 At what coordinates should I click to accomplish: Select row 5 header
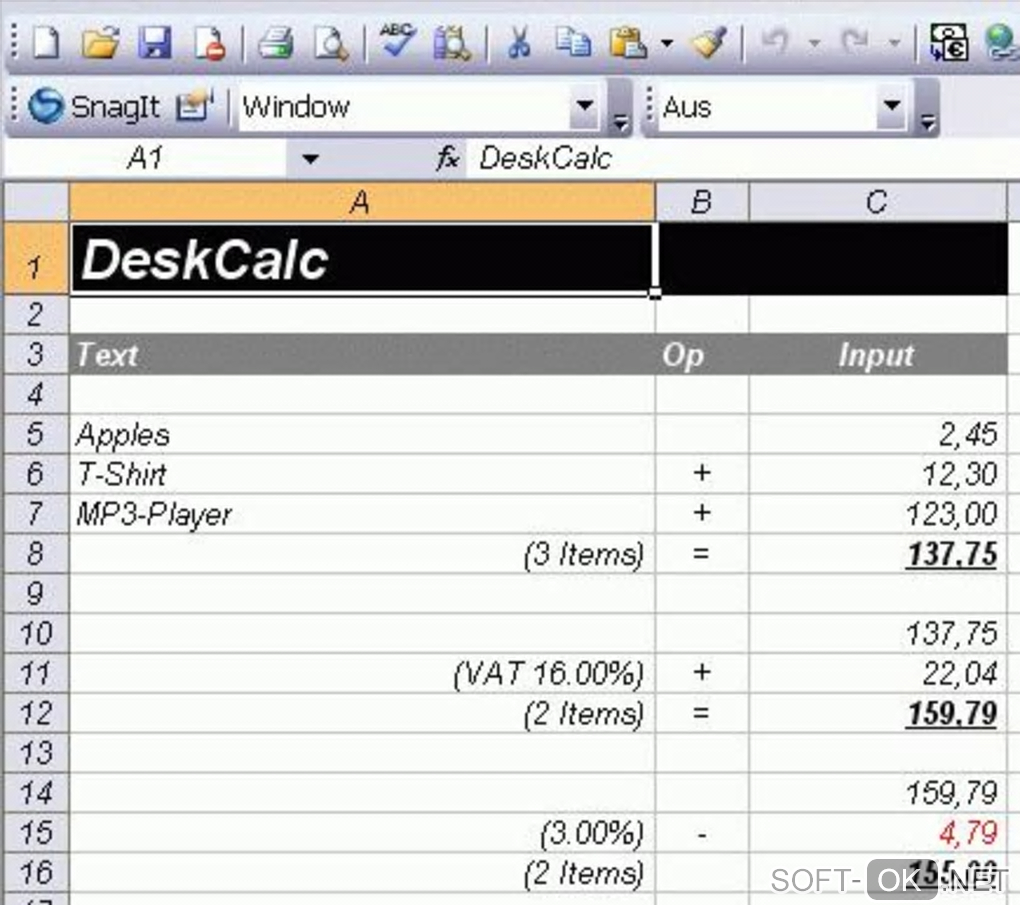coord(36,434)
